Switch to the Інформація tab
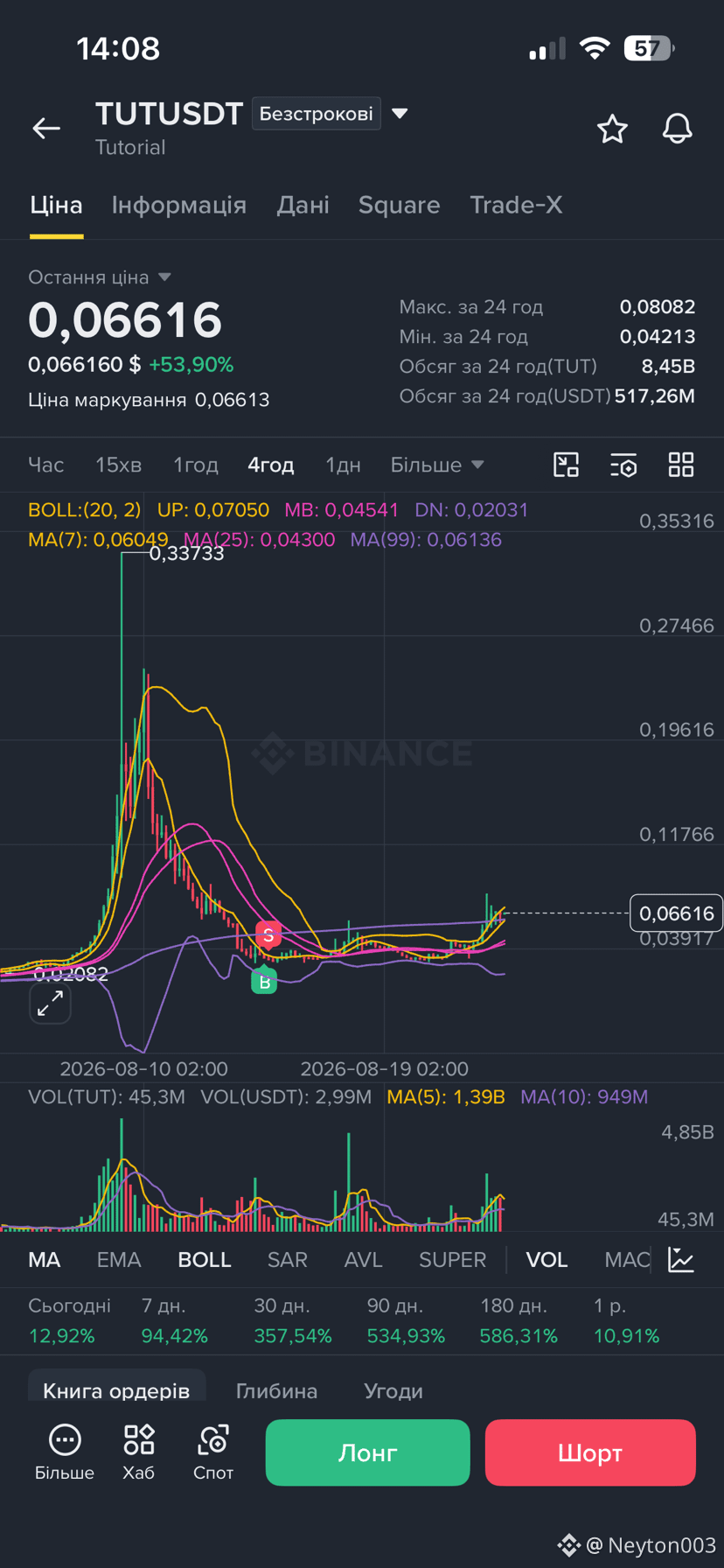 (x=179, y=205)
